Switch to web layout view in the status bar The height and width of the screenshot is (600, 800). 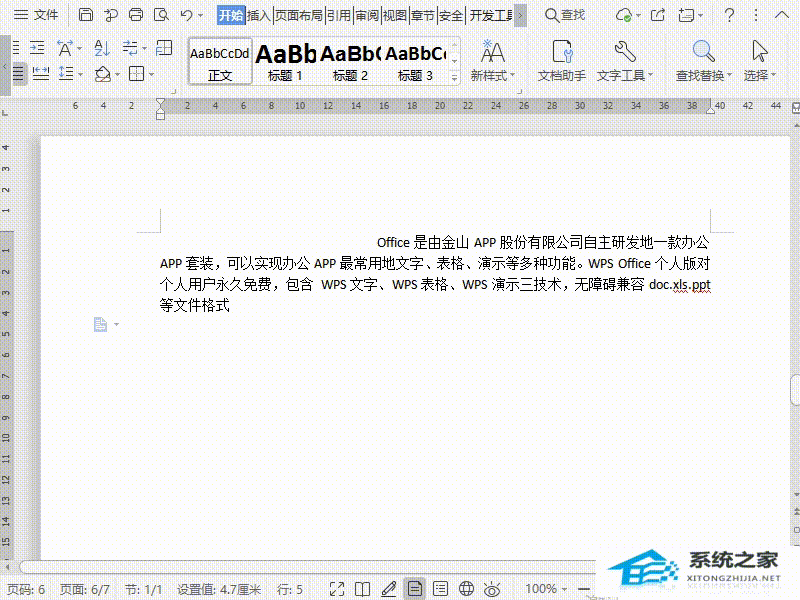pyautogui.click(x=466, y=589)
